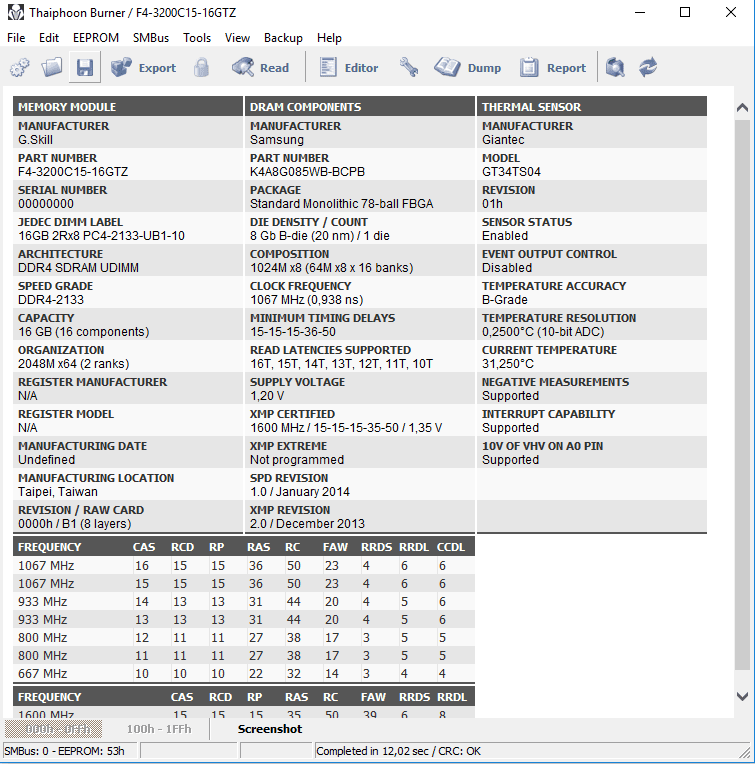755x764 pixels.
Task: Save dump with floppy disk icon
Action: tap(85, 67)
